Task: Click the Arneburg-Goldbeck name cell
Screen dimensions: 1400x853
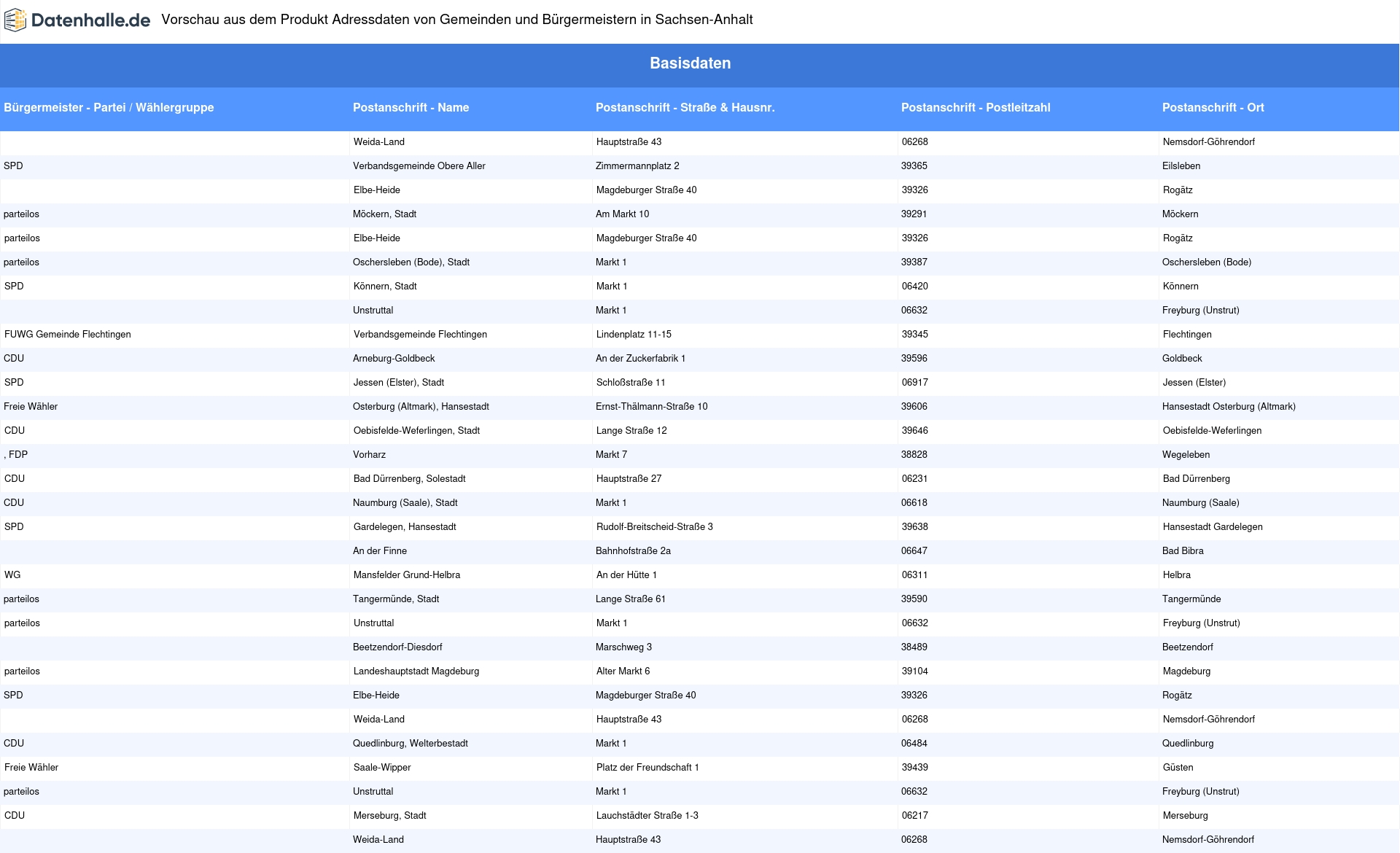Action: click(394, 359)
